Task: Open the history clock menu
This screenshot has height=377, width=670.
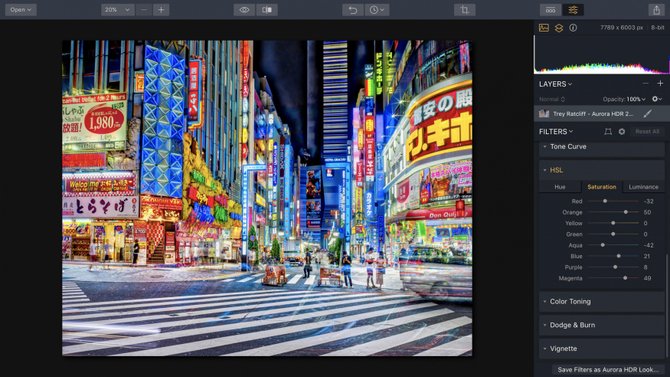Action: point(377,10)
